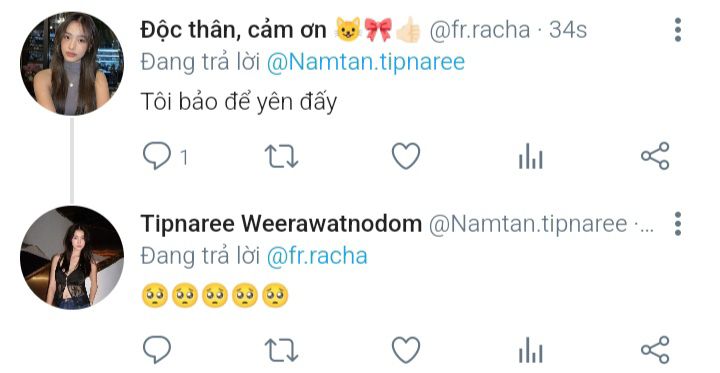Open the tweet text "Tôi bảo để yên đấy"

[239, 102]
